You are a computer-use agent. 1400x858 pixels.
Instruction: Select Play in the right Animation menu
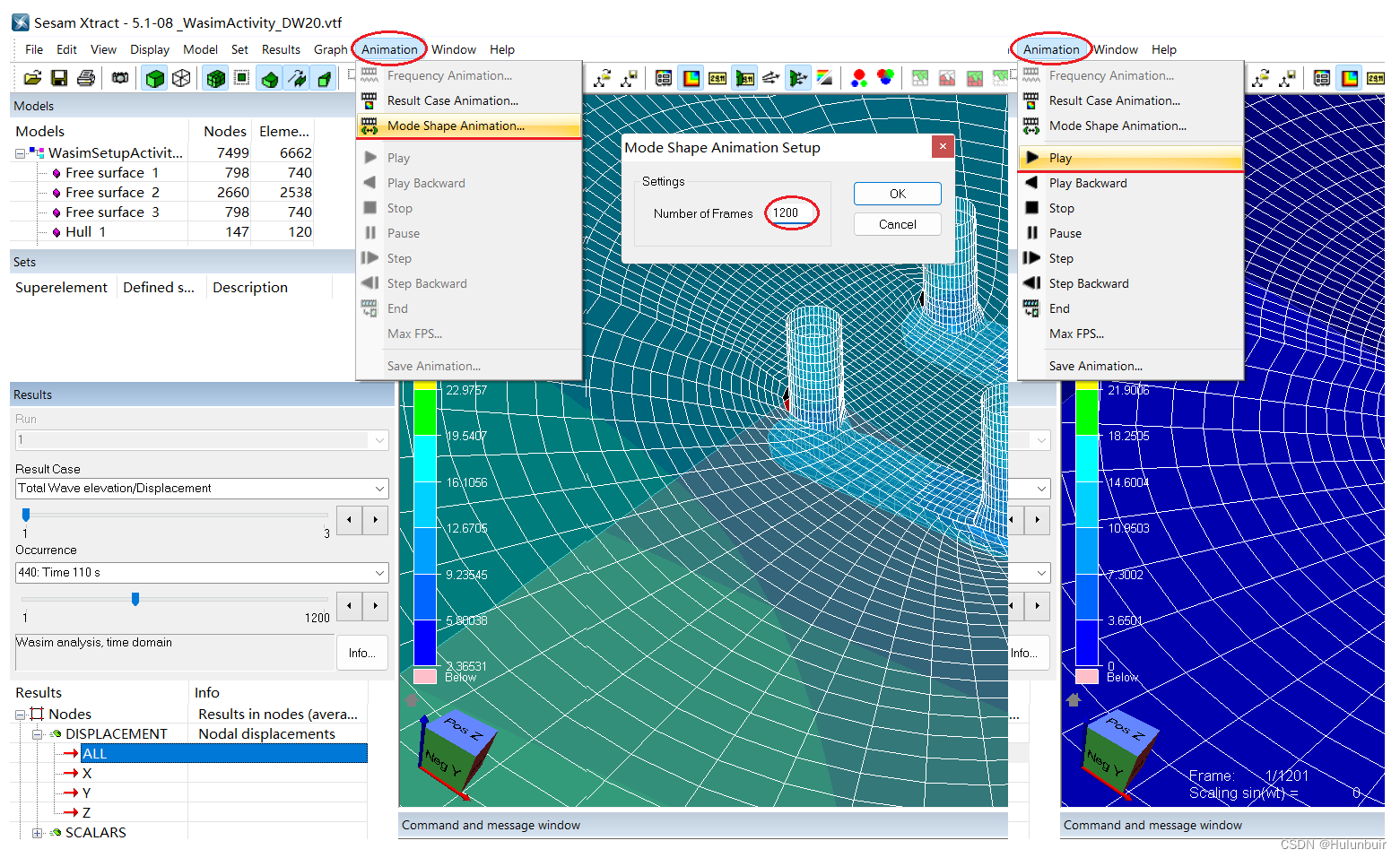click(1130, 158)
